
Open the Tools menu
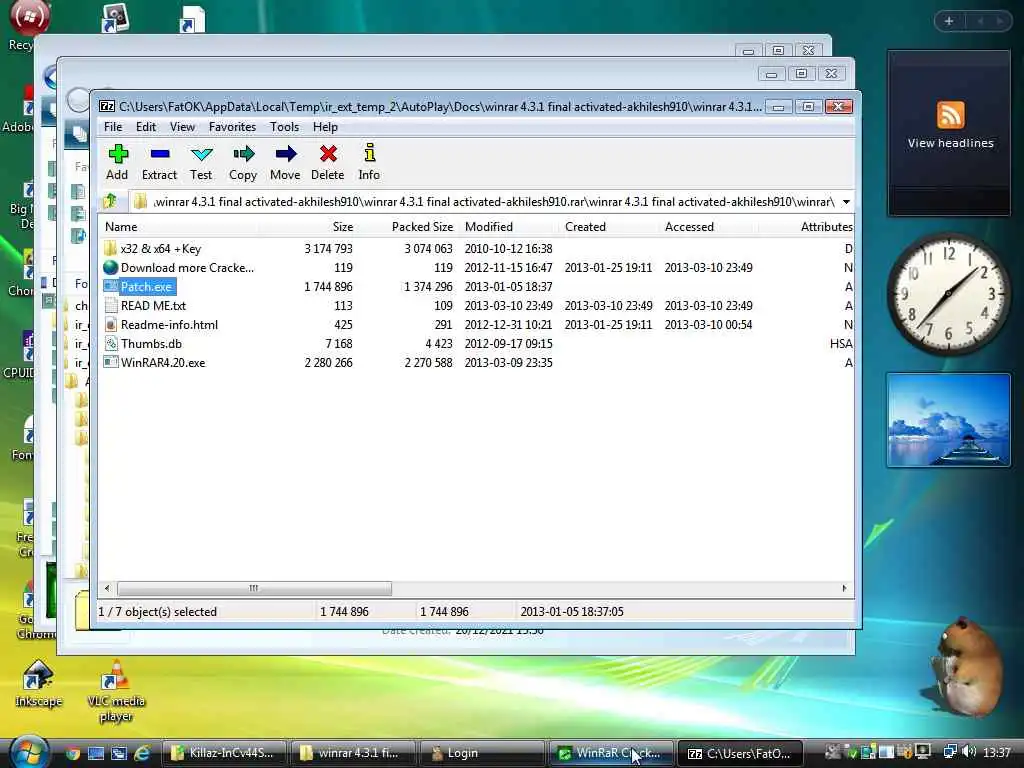(284, 127)
